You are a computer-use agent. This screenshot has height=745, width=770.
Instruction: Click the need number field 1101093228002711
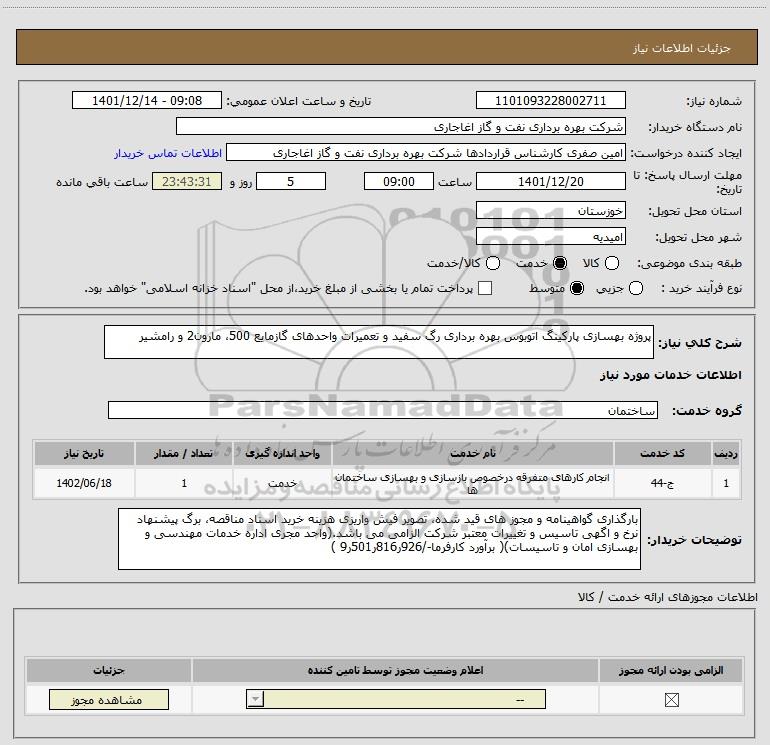pos(550,101)
